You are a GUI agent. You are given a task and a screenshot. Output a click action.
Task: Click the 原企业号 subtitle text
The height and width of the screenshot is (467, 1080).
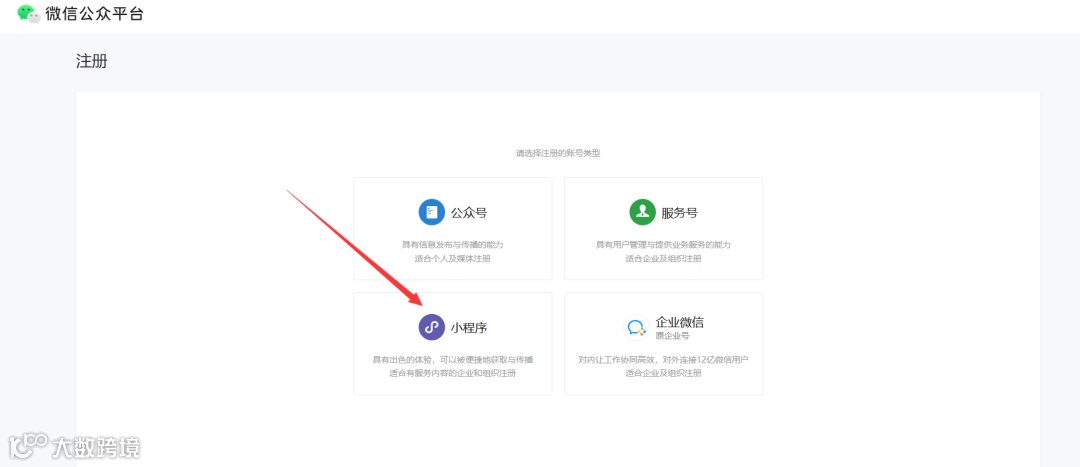tap(673, 336)
